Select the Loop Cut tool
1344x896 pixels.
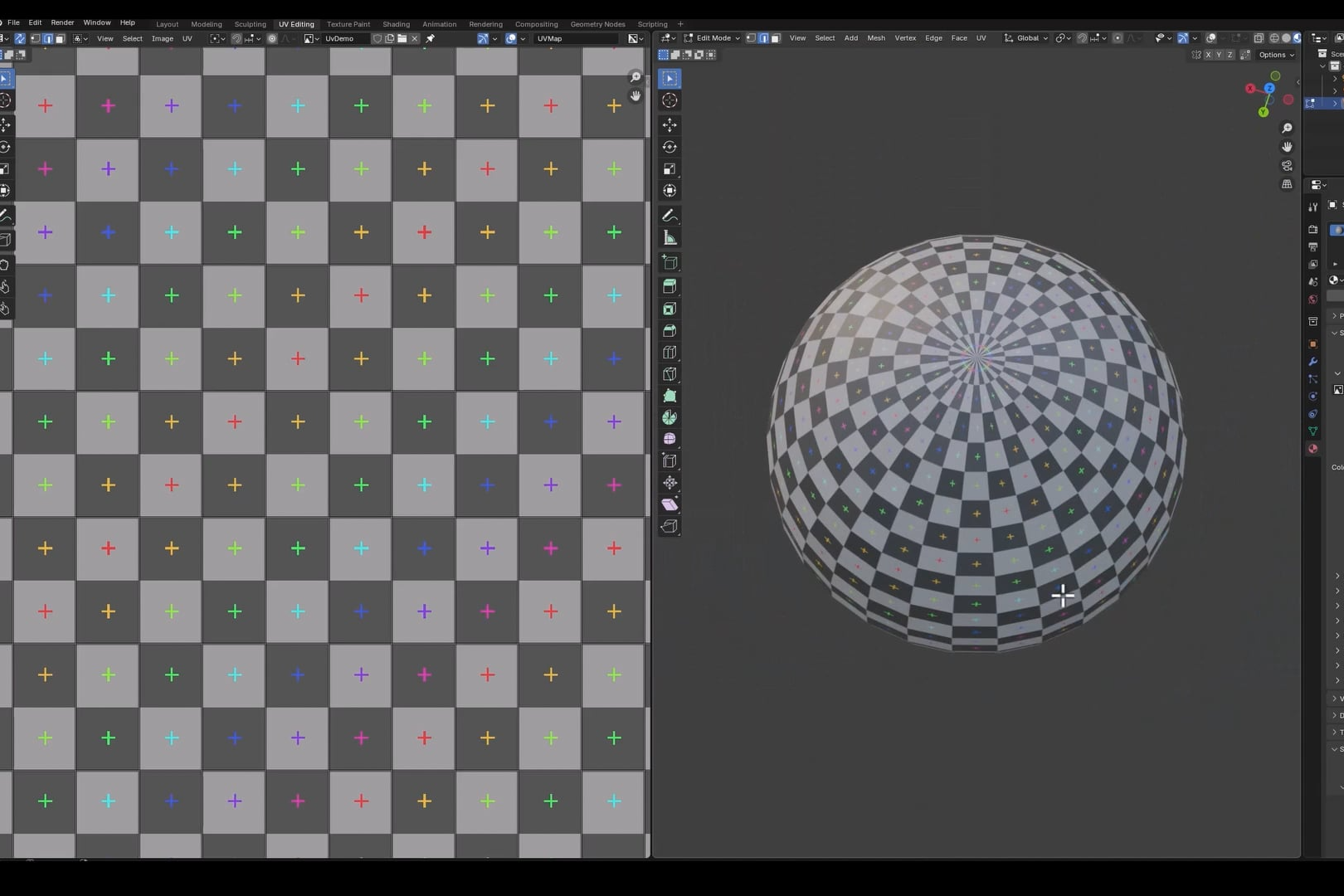[670, 353]
